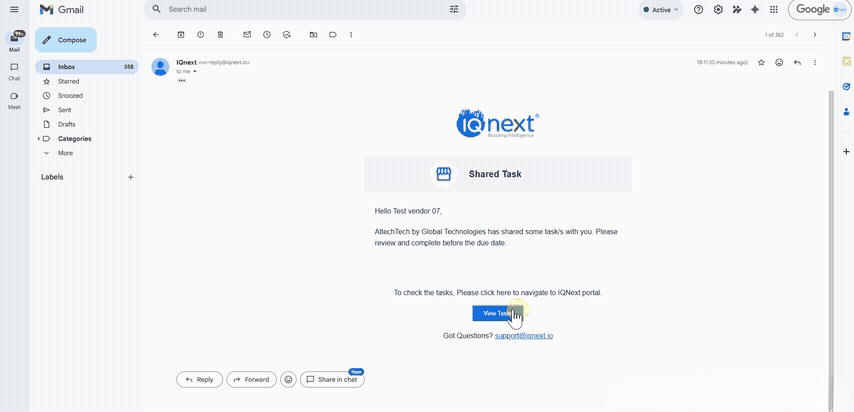This screenshot has height=412, width=854.
Task: Star the IQnext email
Action: point(761,63)
